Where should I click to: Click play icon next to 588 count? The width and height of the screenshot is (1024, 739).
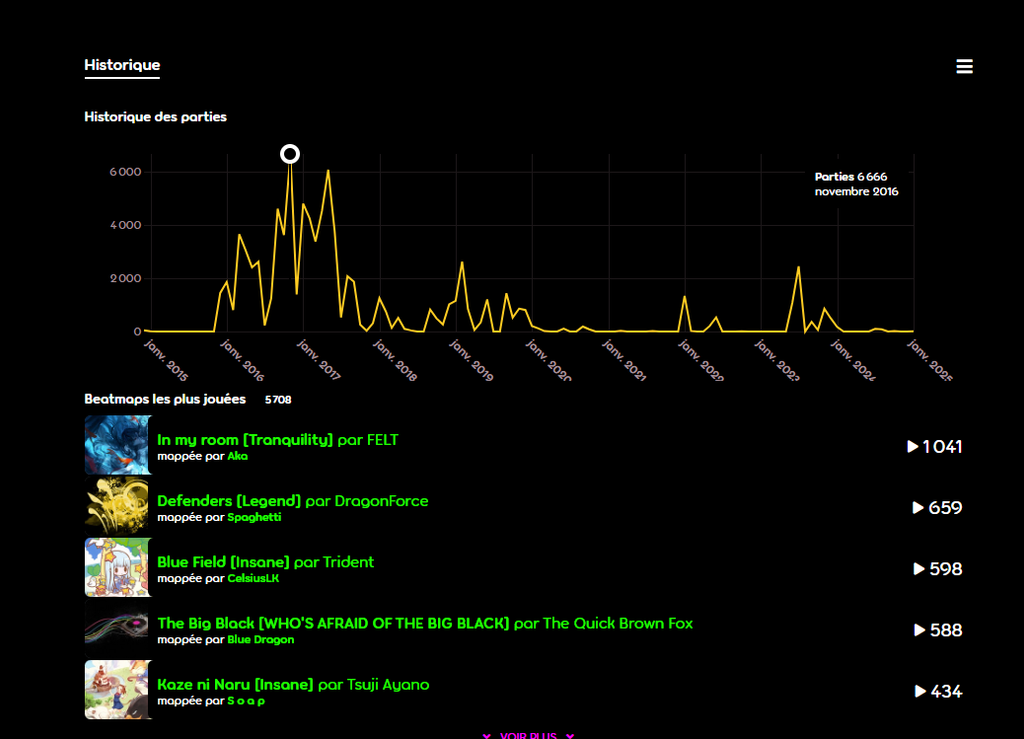pyautogui.click(x=919, y=630)
